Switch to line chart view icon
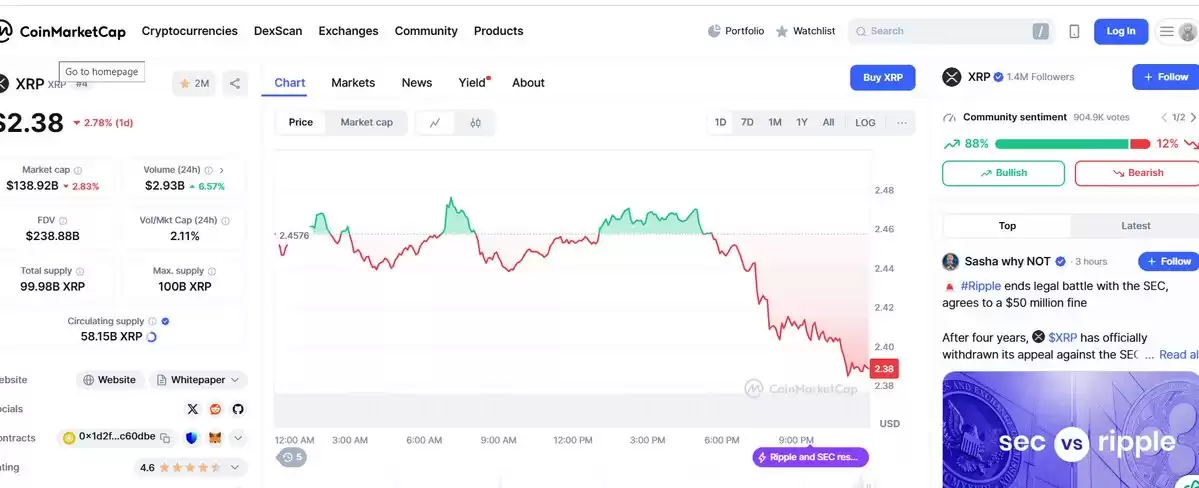 435,122
